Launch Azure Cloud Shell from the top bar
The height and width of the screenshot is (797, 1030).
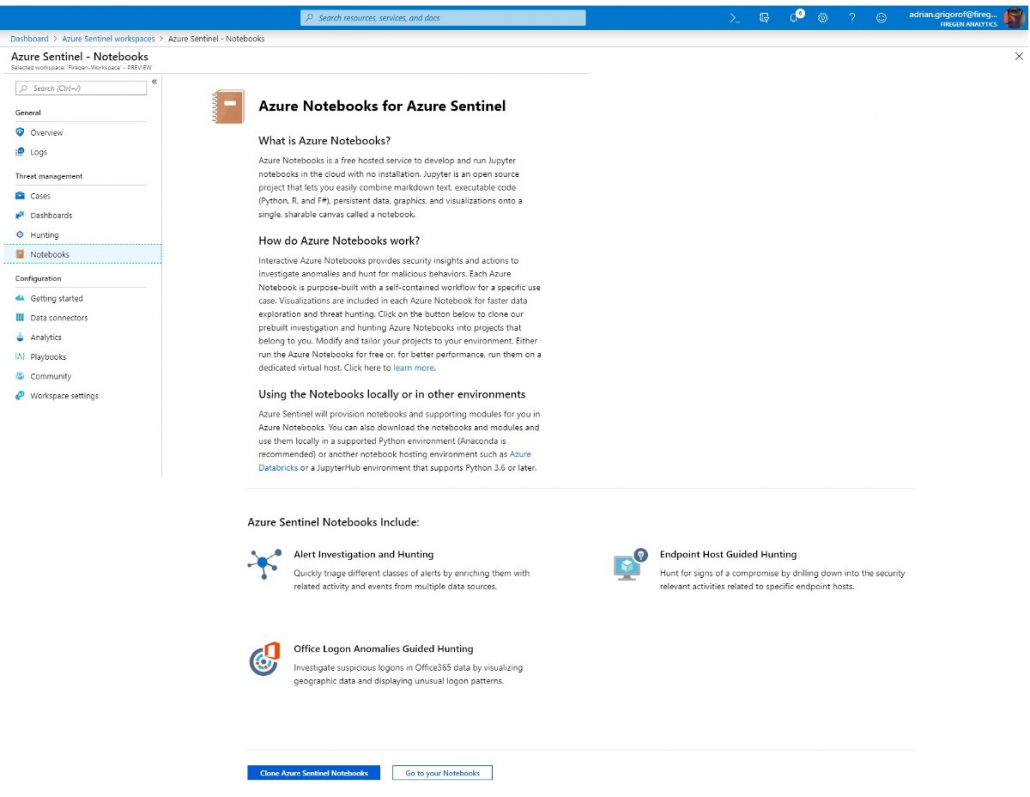[733, 16]
